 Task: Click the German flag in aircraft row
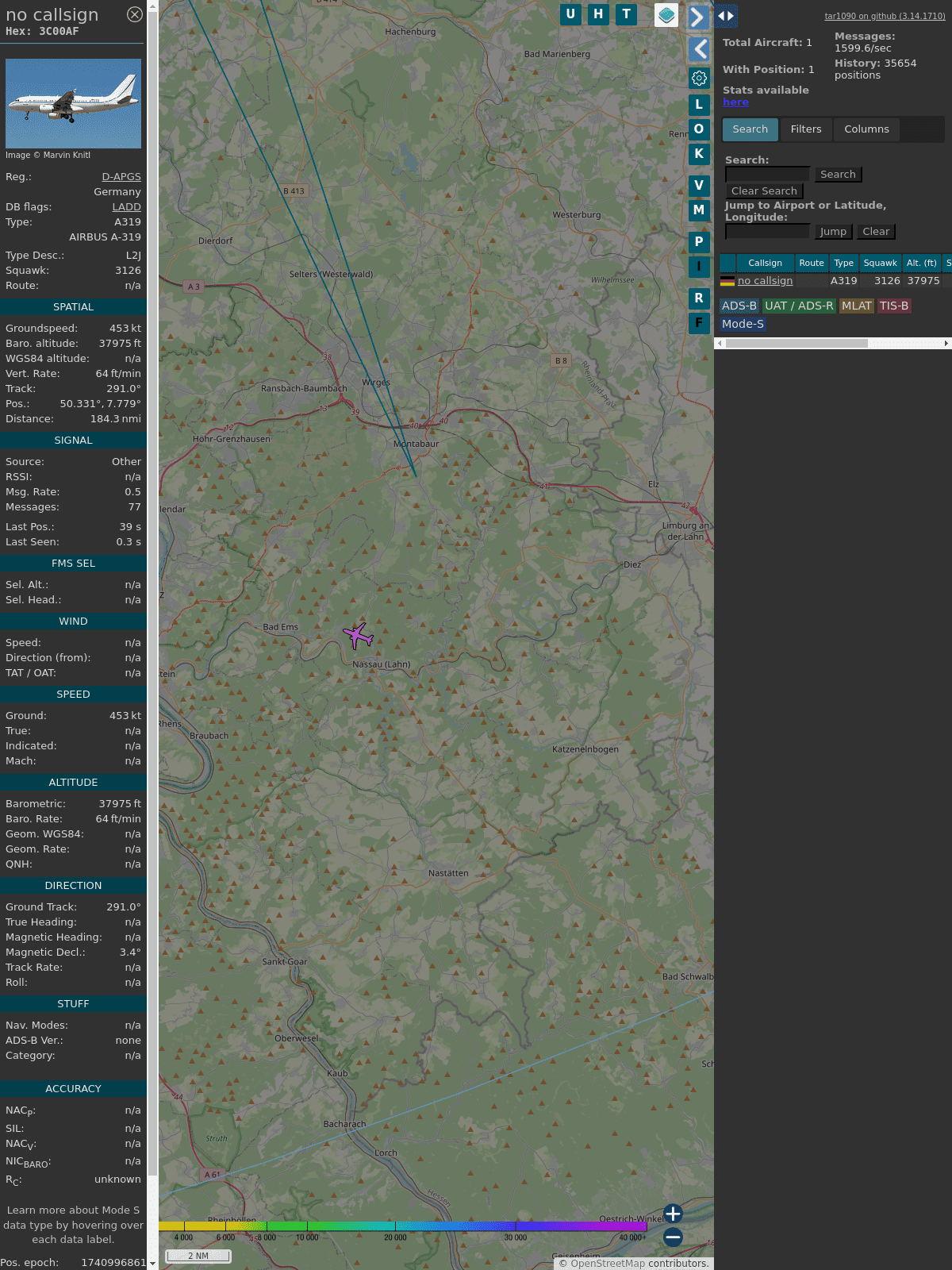pyautogui.click(x=727, y=281)
